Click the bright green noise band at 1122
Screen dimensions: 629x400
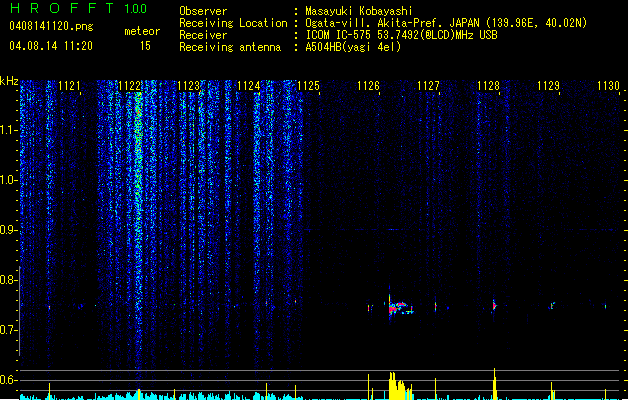[138, 201]
